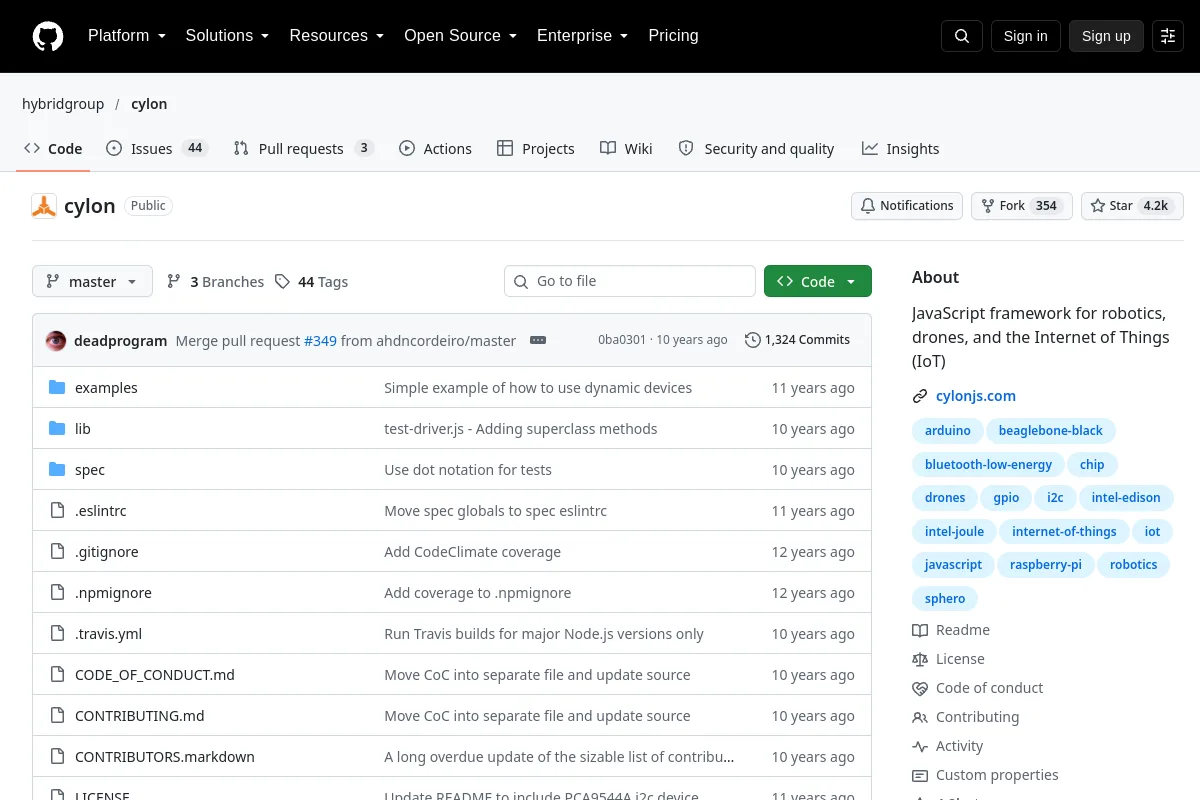Expand the Open Source menu
This screenshot has width=1200, height=800.
pyautogui.click(x=460, y=36)
